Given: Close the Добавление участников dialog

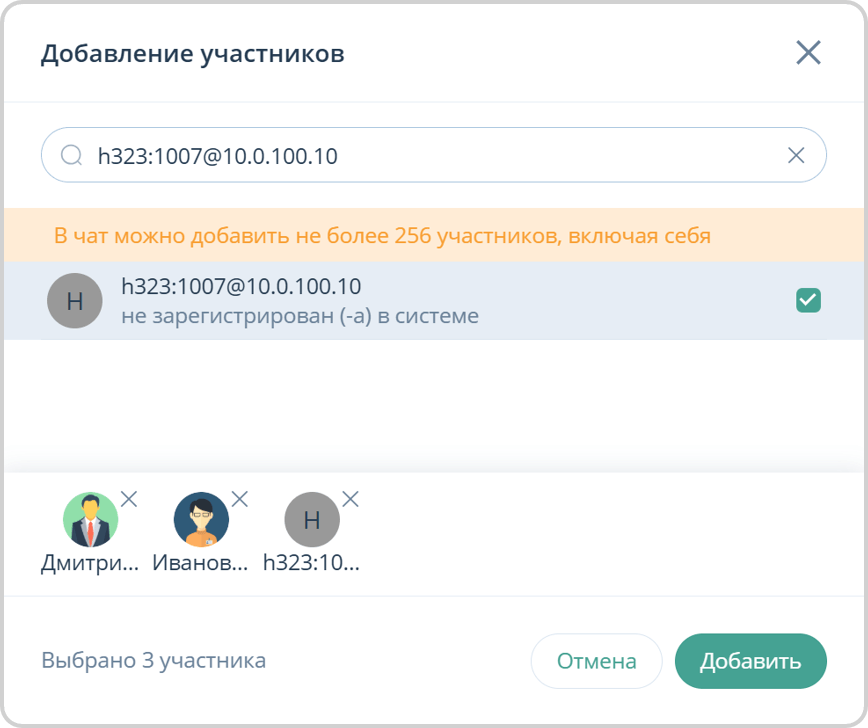Looking at the screenshot, I should [x=810, y=53].
